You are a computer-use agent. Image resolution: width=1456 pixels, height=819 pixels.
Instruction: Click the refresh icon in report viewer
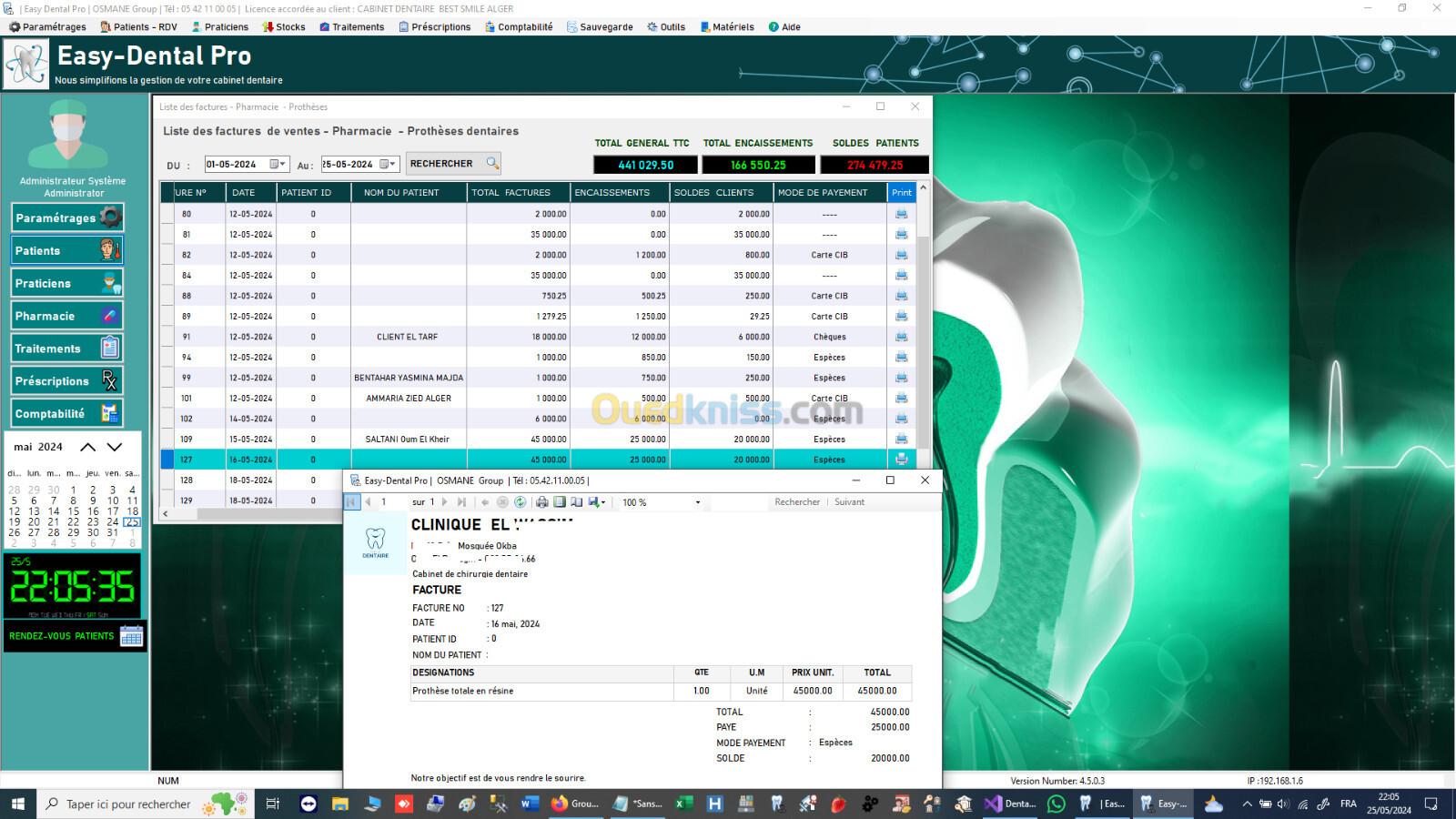(x=521, y=502)
